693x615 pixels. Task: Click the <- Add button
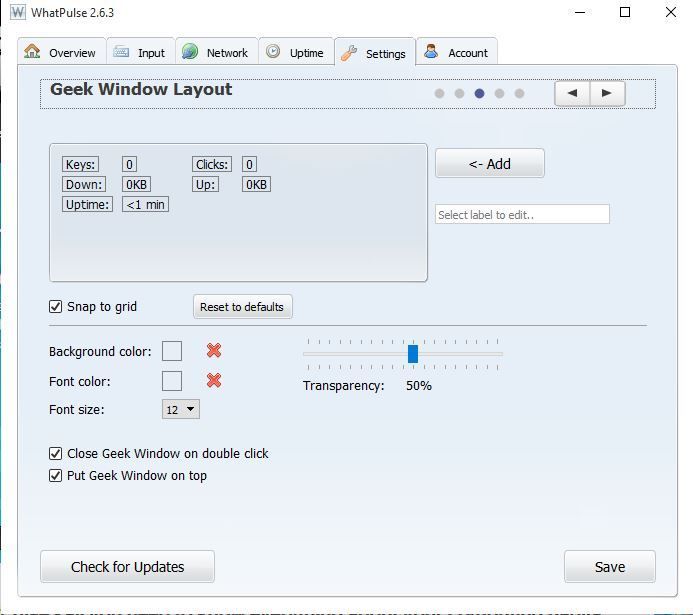pos(490,163)
